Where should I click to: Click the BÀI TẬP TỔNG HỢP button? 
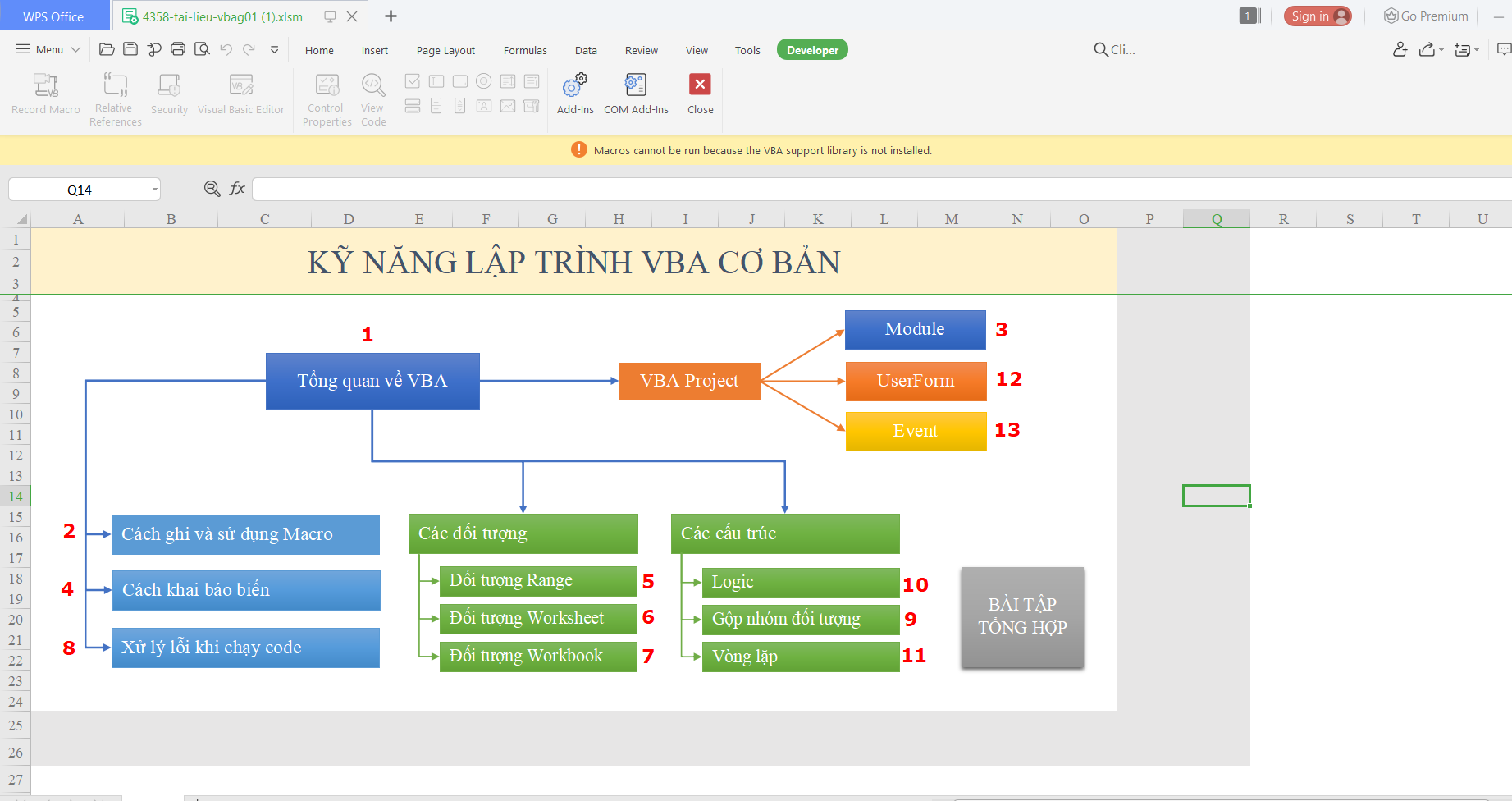tap(1022, 616)
